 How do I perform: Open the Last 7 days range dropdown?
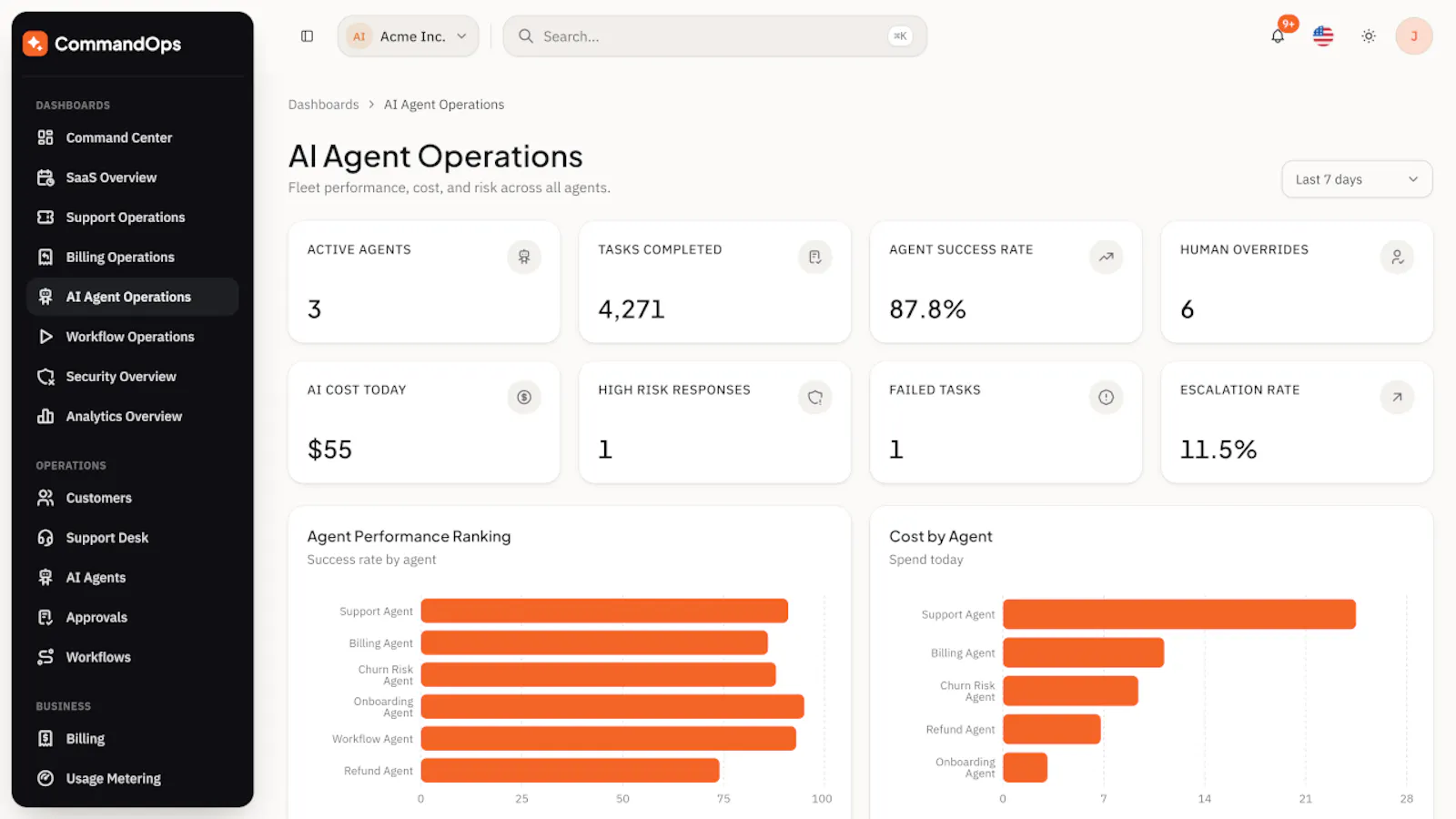[1357, 179]
